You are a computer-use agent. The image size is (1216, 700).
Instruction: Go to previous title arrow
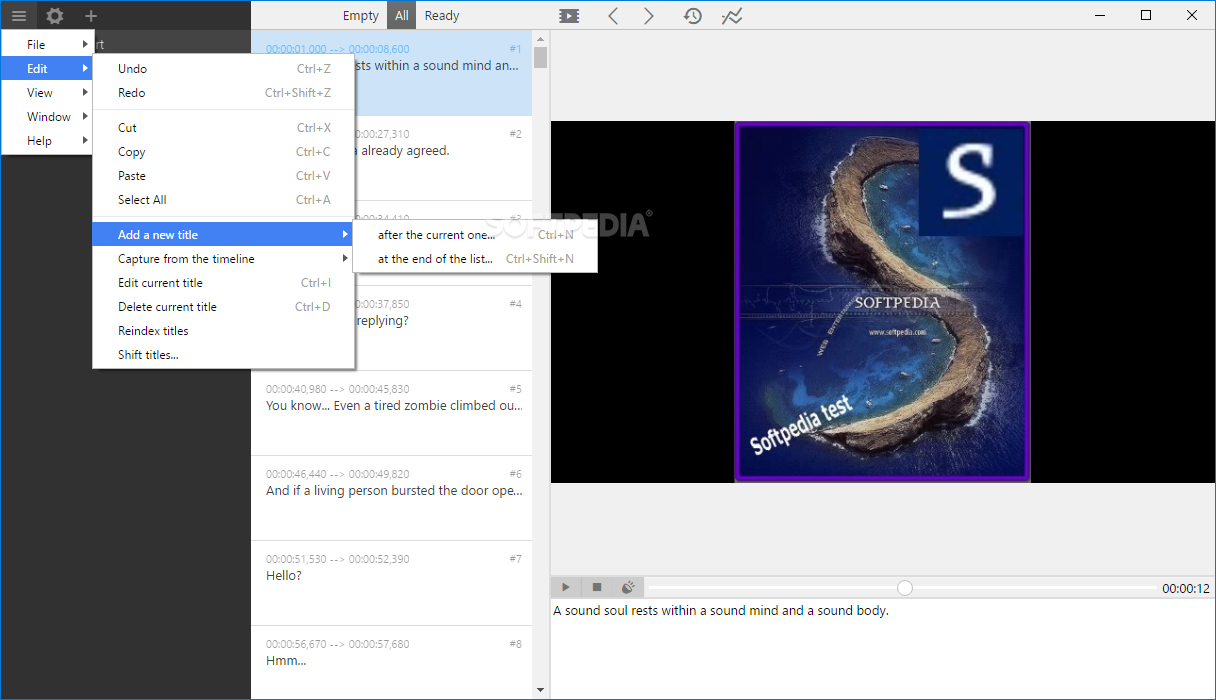(613, 16)
